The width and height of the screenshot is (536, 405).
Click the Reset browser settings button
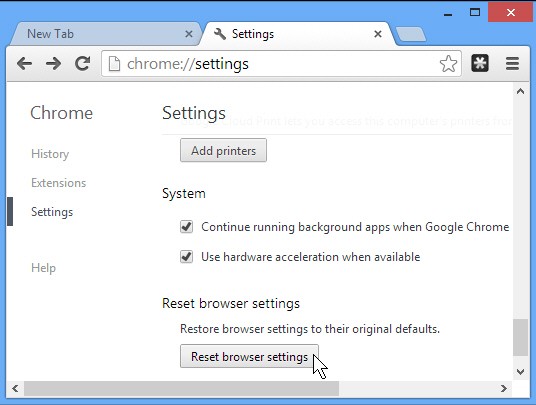249,356
